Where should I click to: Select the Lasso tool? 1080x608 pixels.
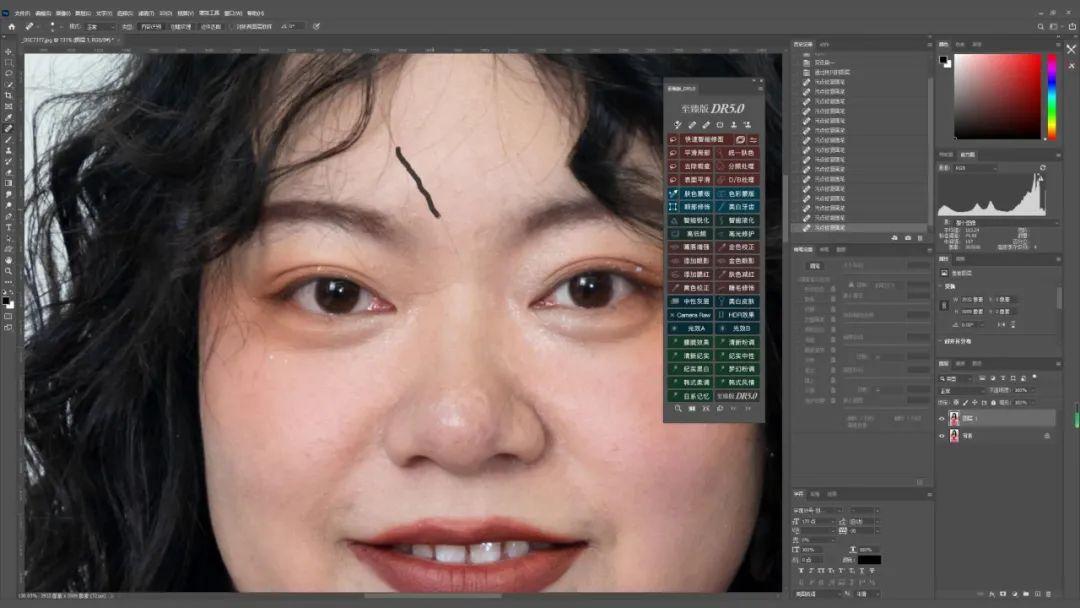click(8, 73)
